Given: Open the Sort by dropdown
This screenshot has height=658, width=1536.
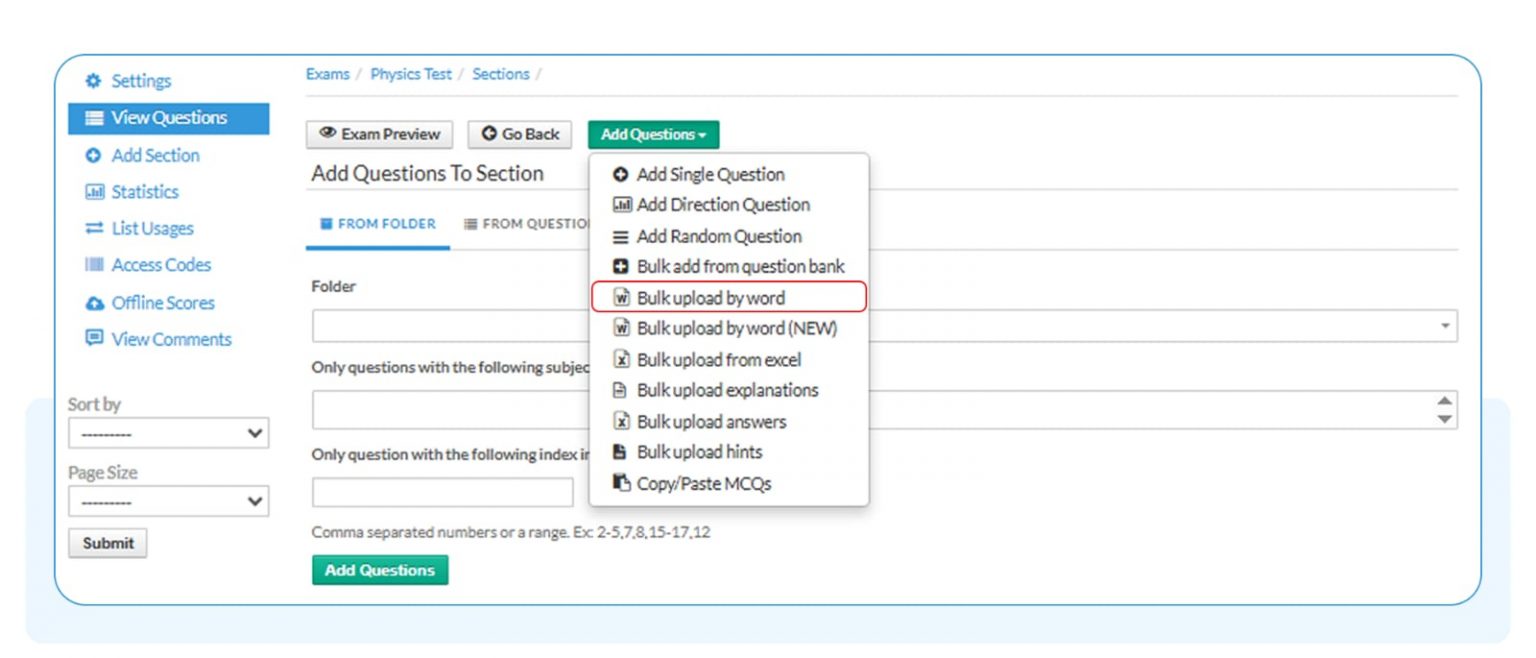Looking at the screenshot, I should [x=168, y=432].
